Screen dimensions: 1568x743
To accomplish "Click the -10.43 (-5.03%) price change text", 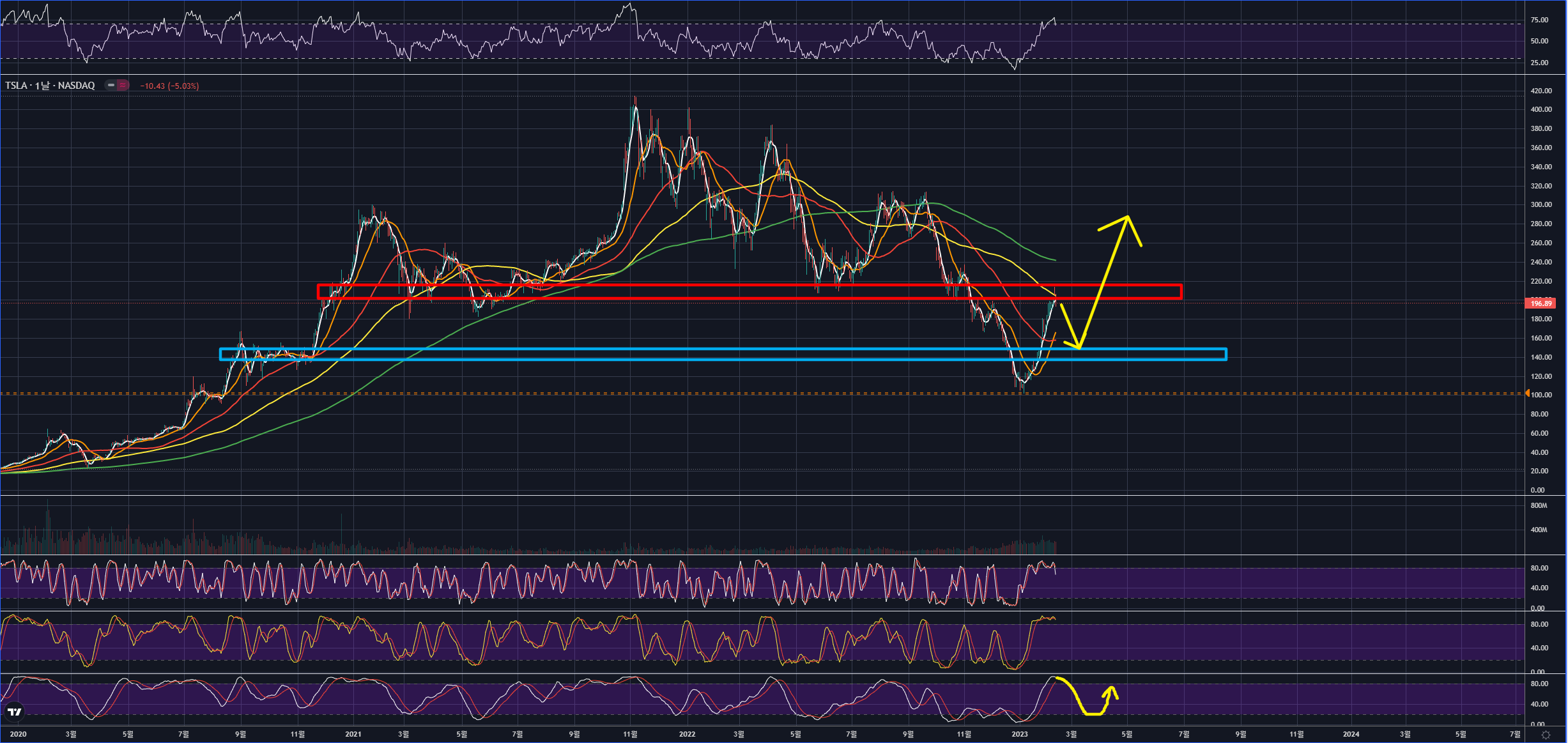I will (169, 86).
